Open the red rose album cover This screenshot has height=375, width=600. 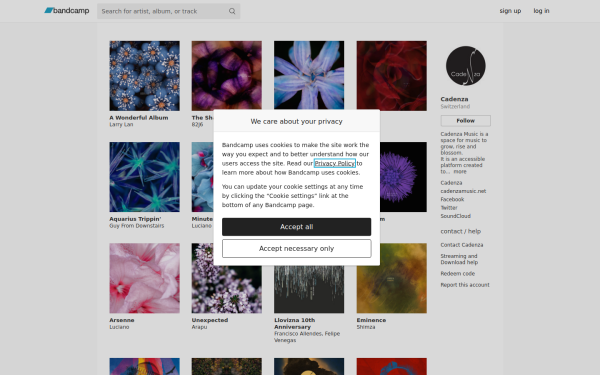(x=391, y=76)
